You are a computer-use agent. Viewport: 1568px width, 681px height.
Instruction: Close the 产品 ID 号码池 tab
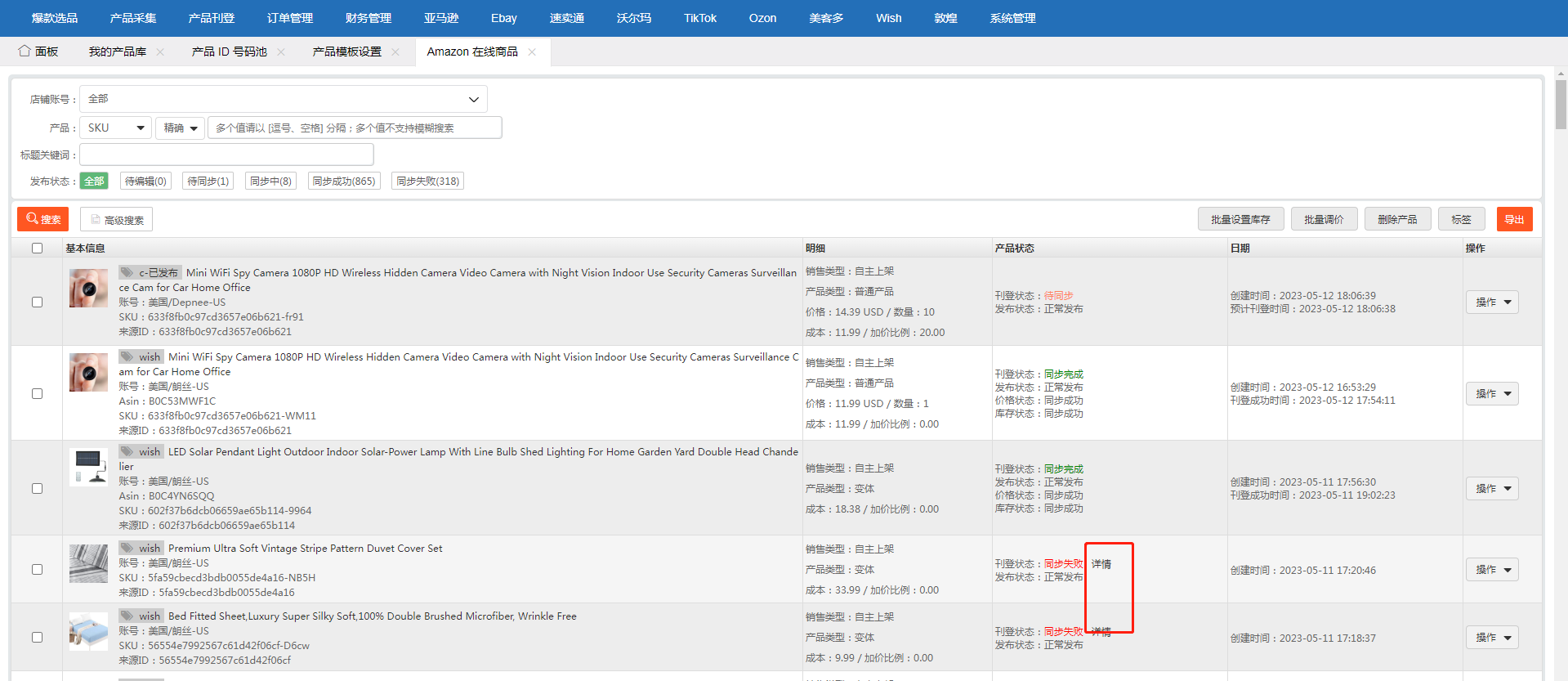coord(281,52)
